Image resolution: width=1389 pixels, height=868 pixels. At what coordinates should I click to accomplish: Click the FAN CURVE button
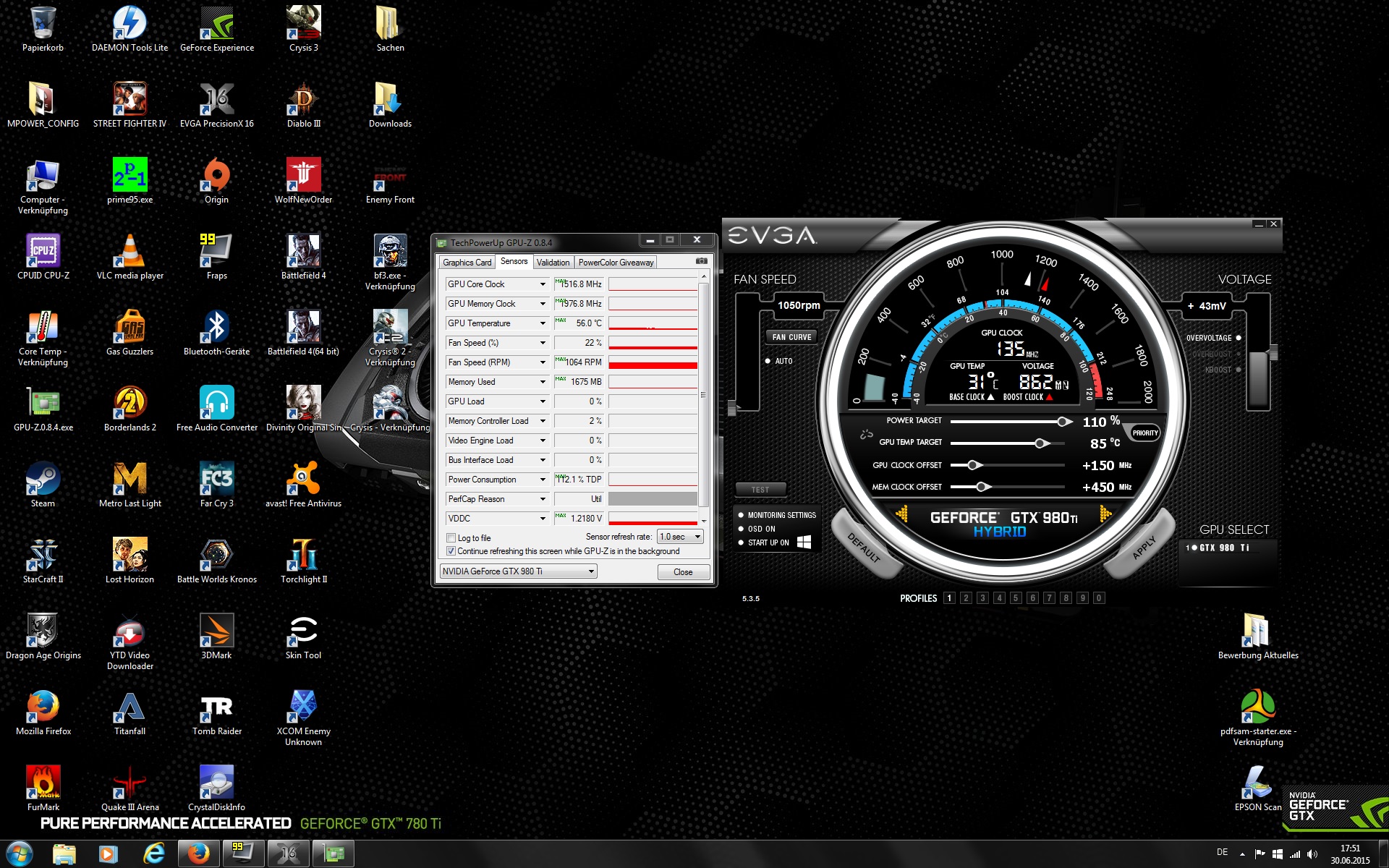(791, 337)
